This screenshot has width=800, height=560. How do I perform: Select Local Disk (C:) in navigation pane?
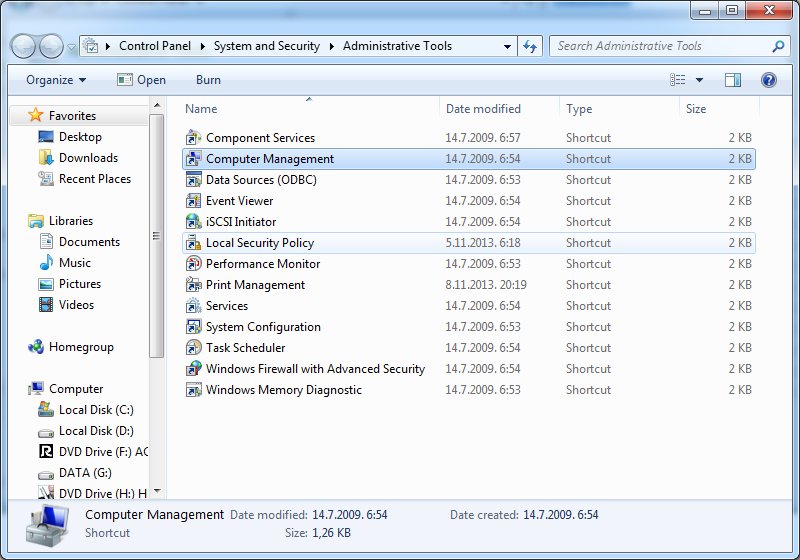coord(95,410)
